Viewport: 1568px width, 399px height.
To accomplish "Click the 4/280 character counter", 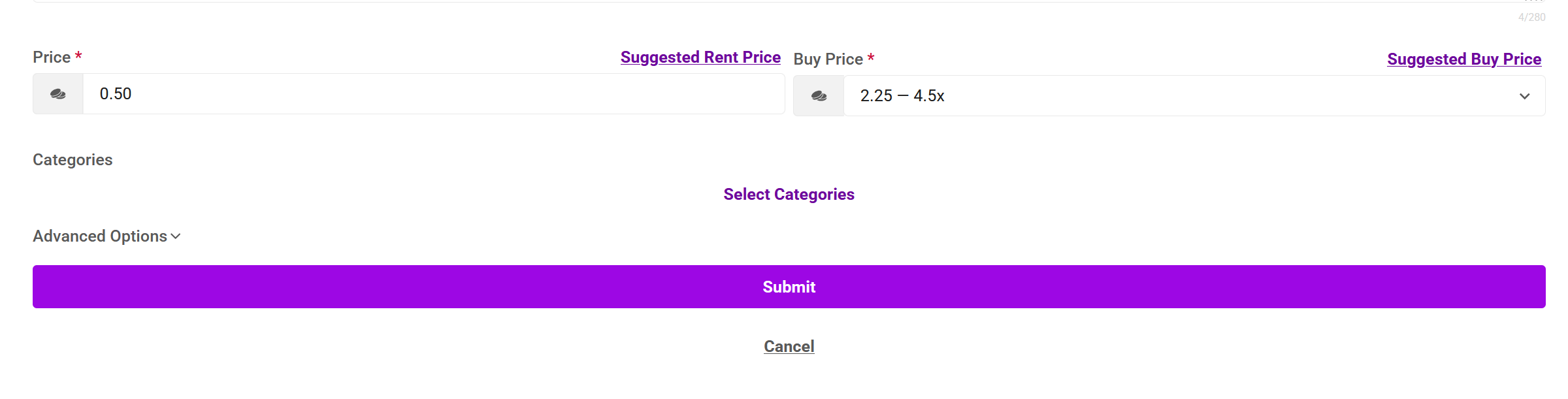I will tap(1531, 18).
